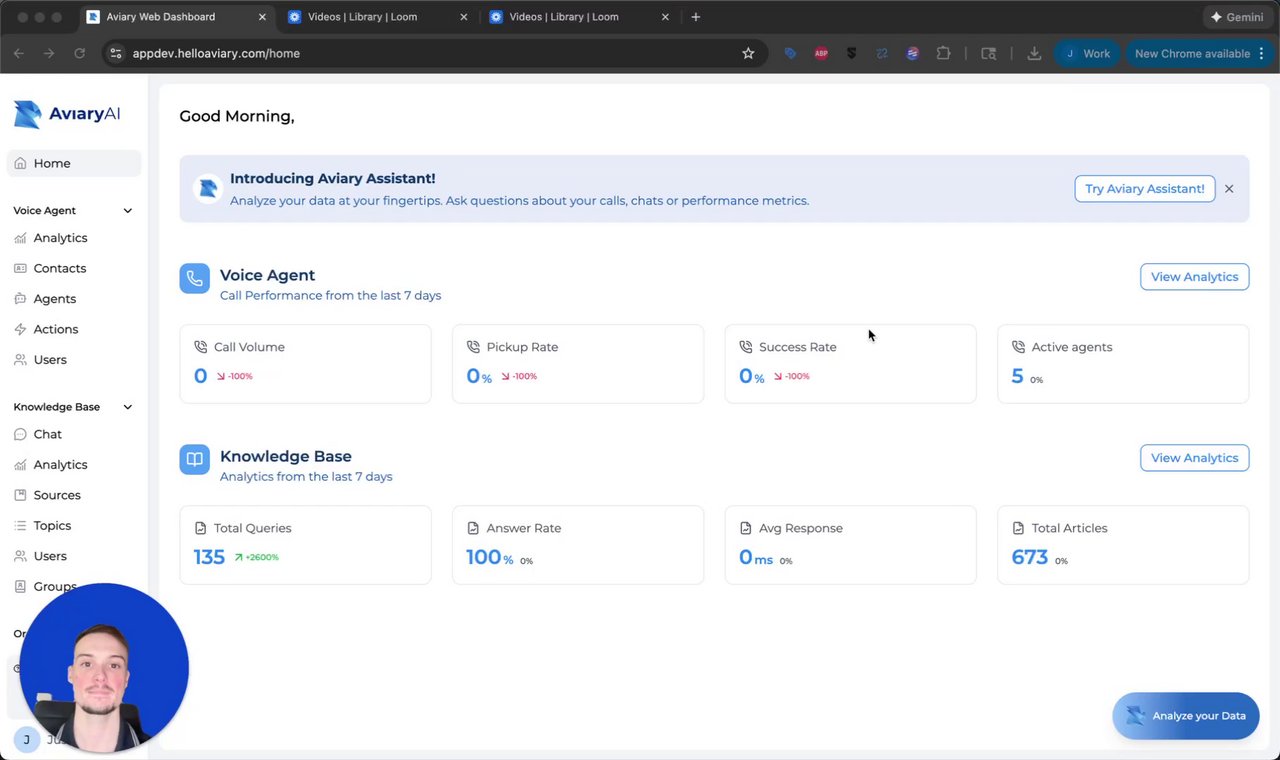Dismiss the Aviary Assistant banner
The width and height of the screenshot is (1280, 760).
tap(1229, 188)
